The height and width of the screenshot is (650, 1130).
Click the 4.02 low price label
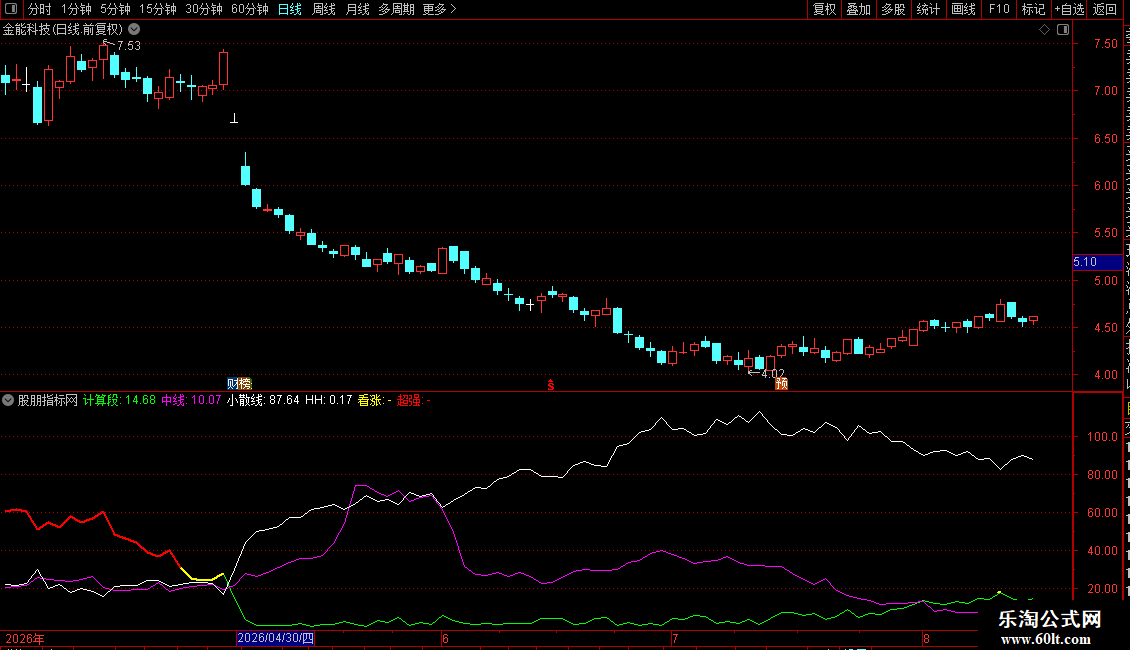click(x=773, y=374)
